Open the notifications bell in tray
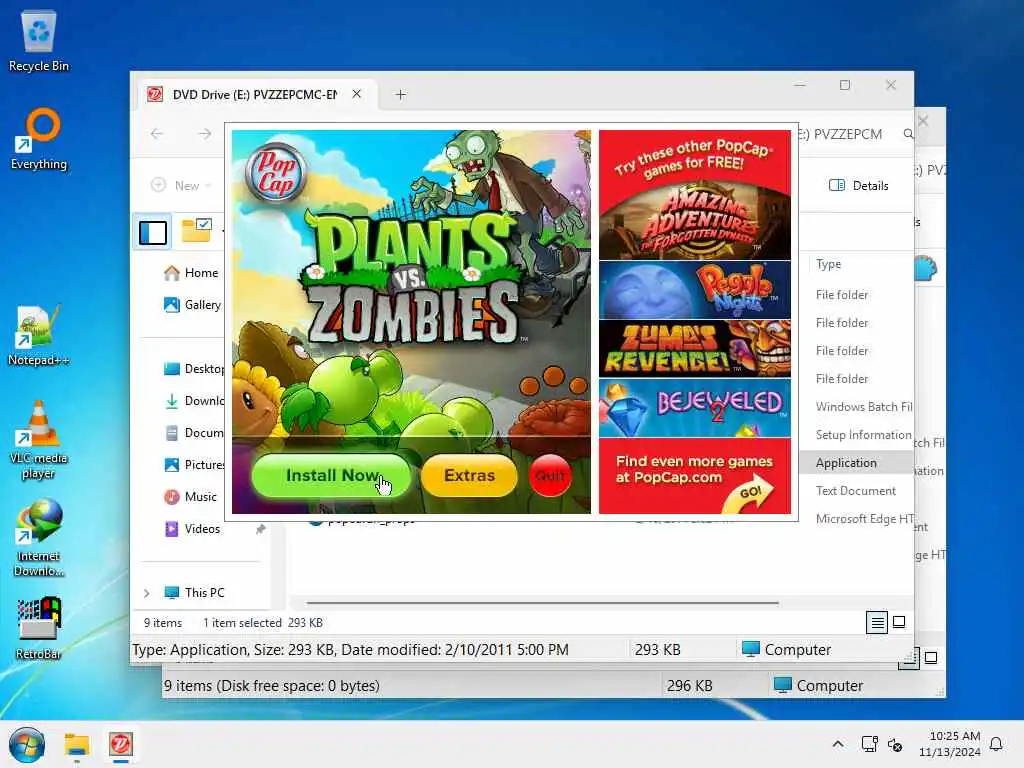The width and height of the screenshot is (1024, 768). [996, 744]
